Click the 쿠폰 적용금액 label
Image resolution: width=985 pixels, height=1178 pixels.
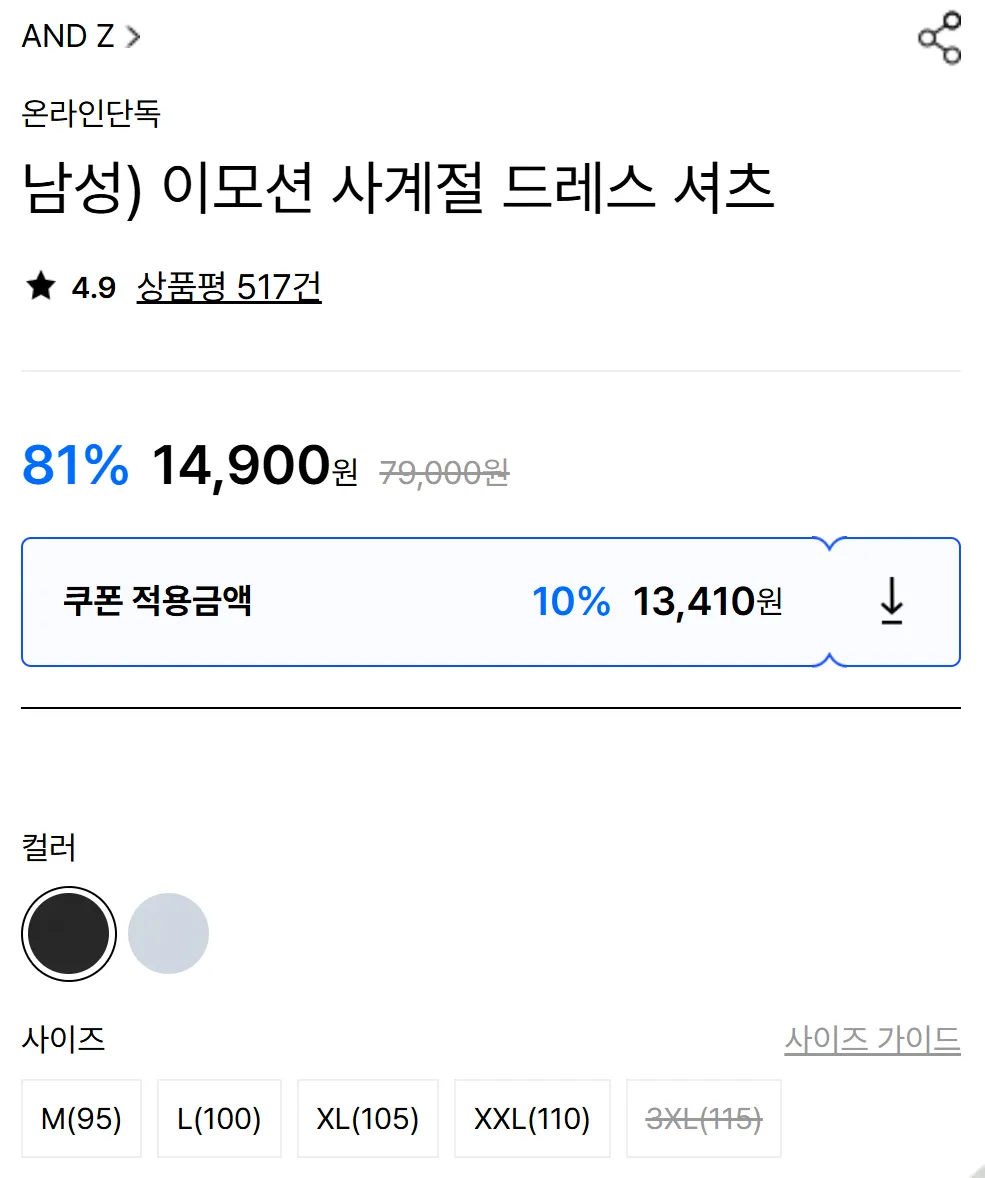[x=157, y=602]
